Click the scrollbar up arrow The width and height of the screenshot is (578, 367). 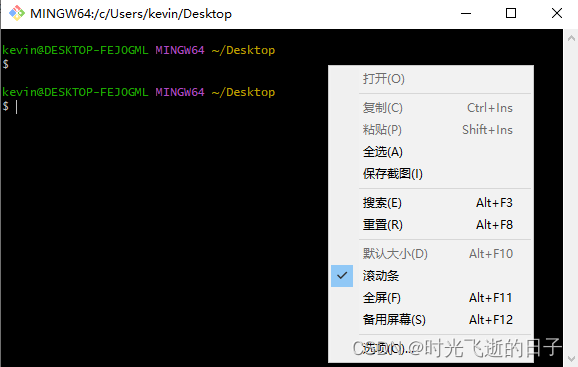coord(571,38)
